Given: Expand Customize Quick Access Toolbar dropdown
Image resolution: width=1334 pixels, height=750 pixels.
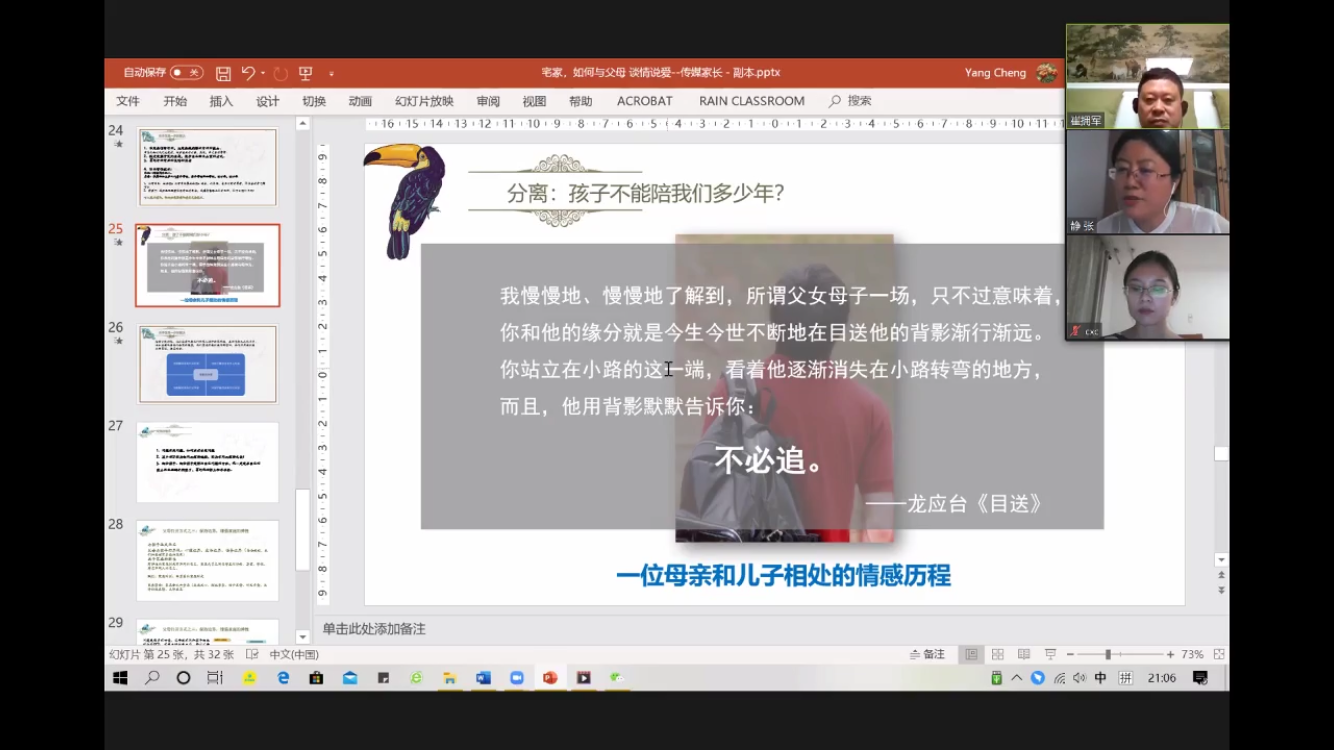Looking at the screenshot, I should click(x=331, y=73).
